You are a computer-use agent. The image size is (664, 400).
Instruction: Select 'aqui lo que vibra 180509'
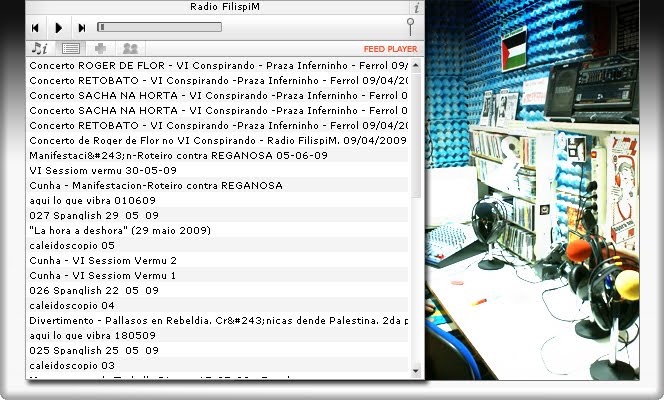click(x=218, y=336)
